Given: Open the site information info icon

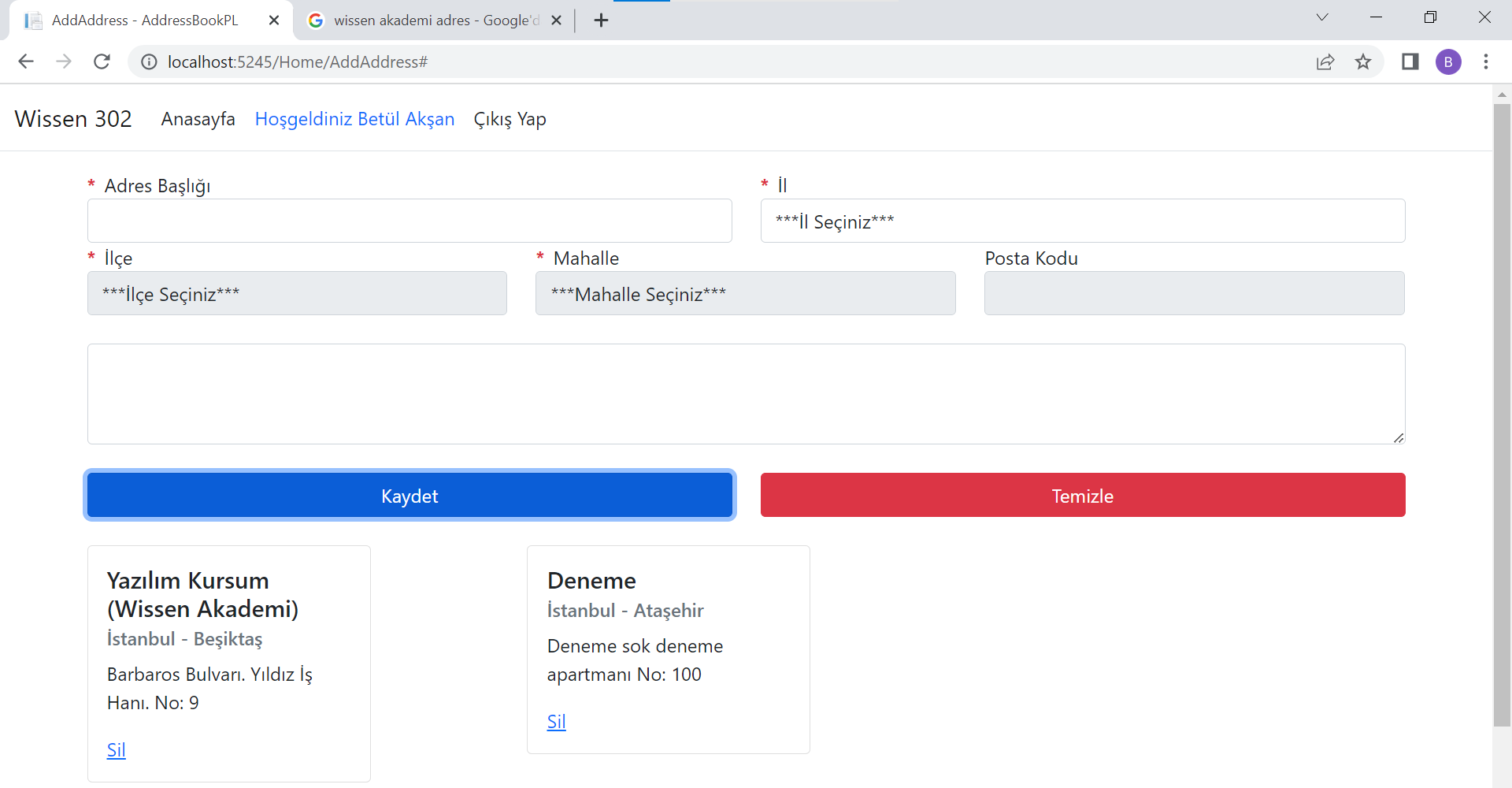Looking at the screenshot, I should click(149, 61).
